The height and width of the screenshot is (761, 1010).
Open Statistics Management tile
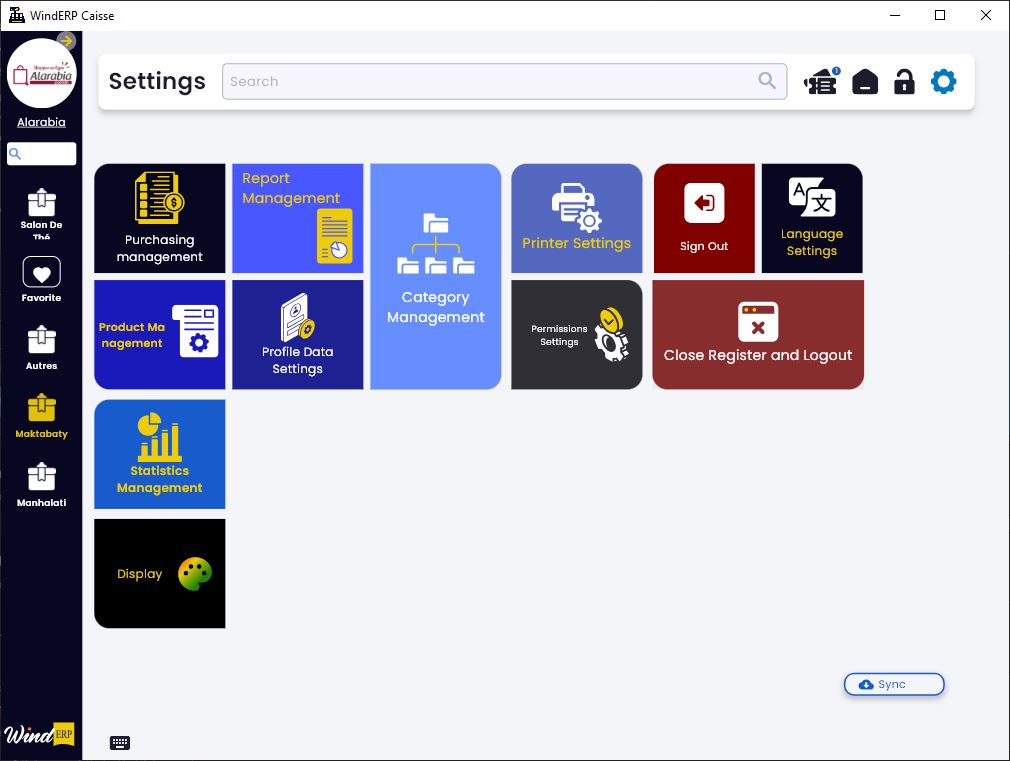160,454
